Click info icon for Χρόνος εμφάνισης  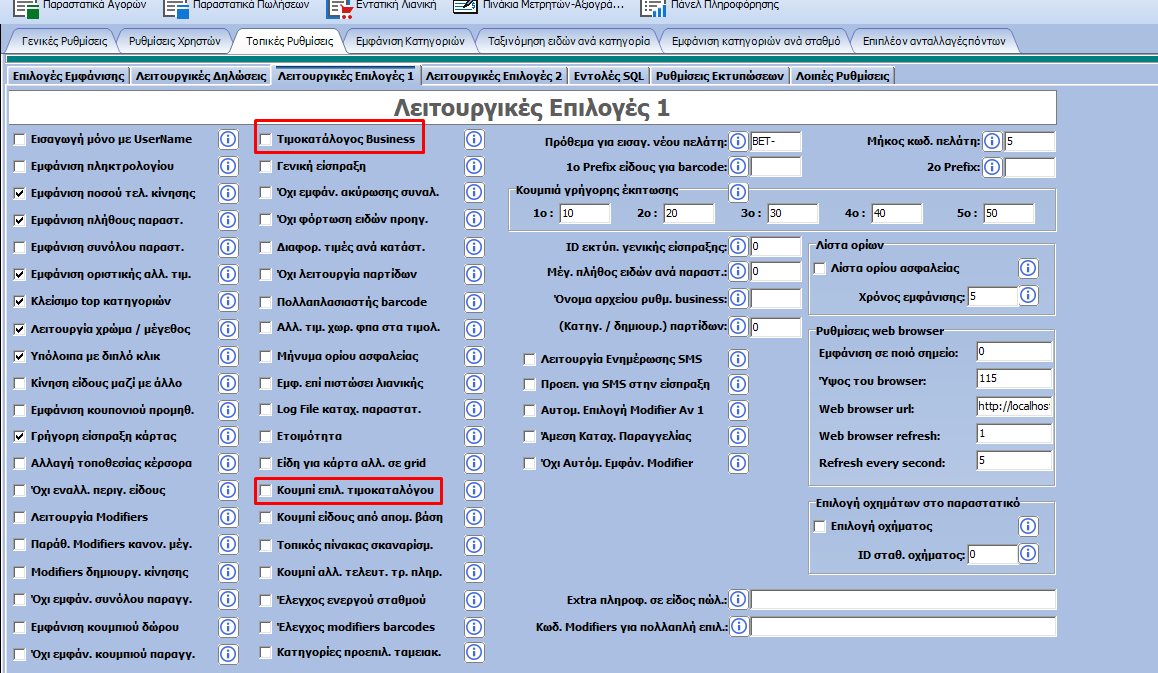(x=1028, y=295)
